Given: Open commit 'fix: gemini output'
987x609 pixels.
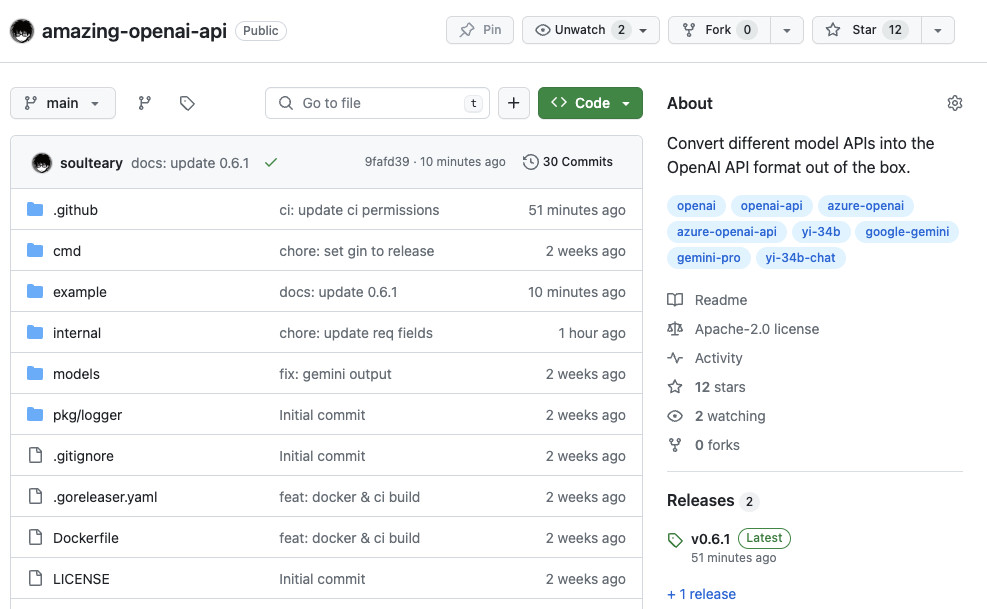Looking at the screenshot, I should pyautogui.click(x=336, y=373).
